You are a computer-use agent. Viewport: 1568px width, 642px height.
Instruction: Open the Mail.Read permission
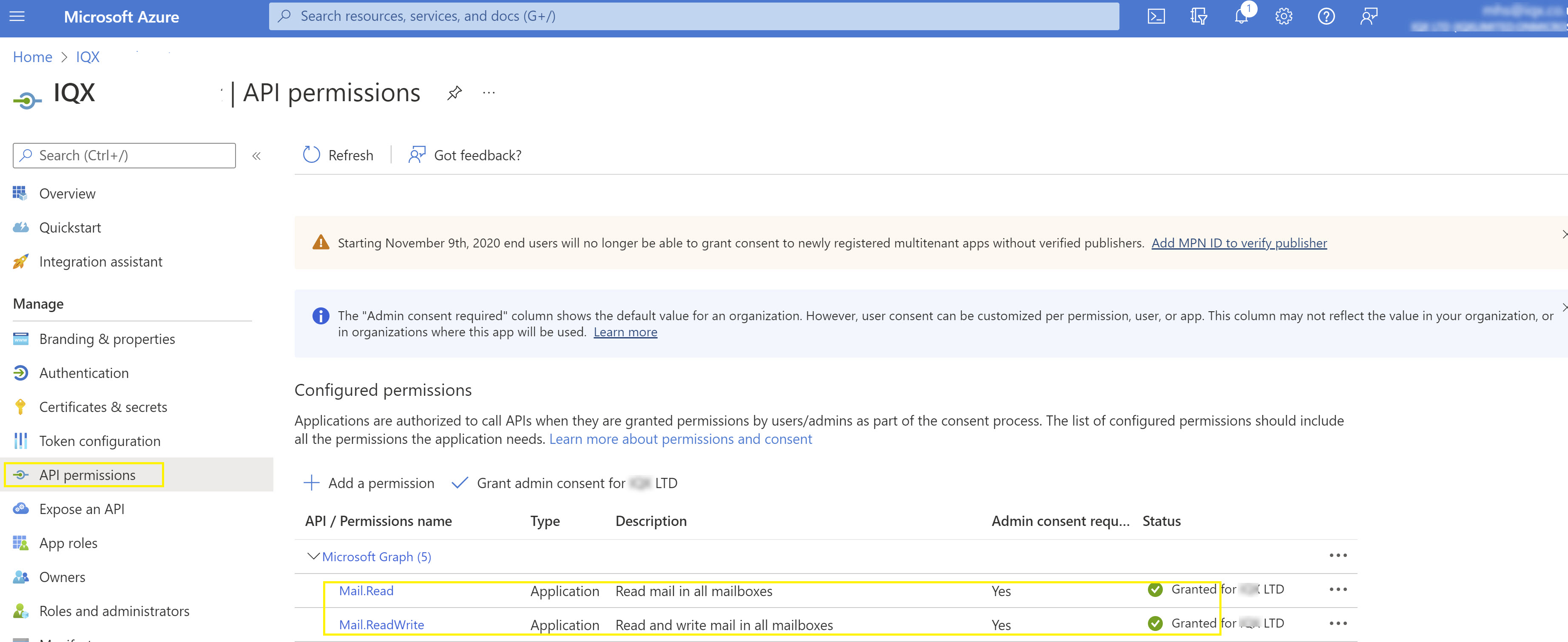coord(366,591)
